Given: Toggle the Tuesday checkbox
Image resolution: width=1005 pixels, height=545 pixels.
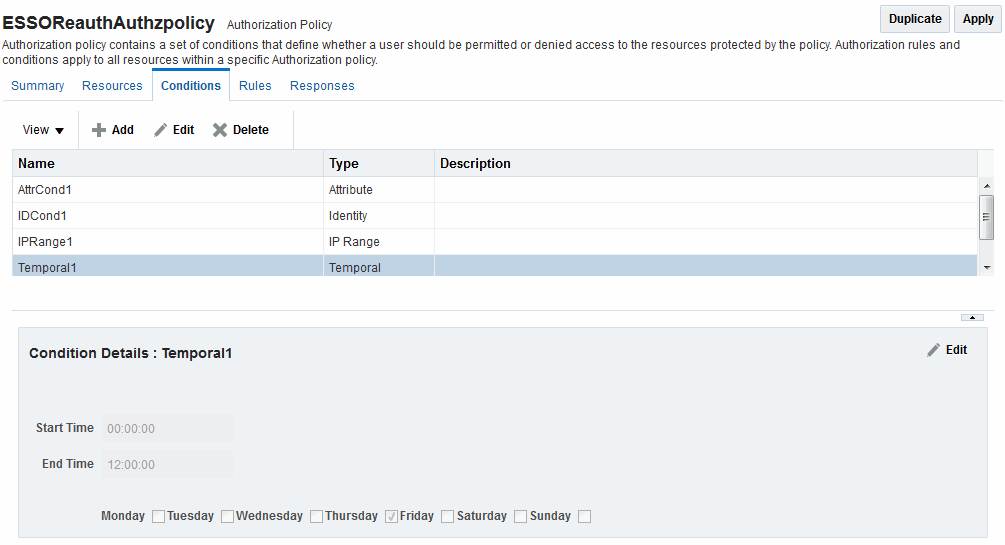Looking at the screenshot, I should click(x=228, y=517).
